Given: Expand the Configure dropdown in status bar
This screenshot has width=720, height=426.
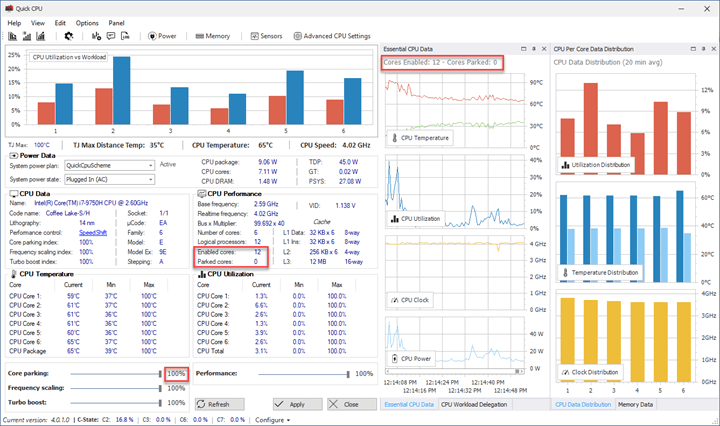Looking at the screenshot, I should [x=273, y=420].
